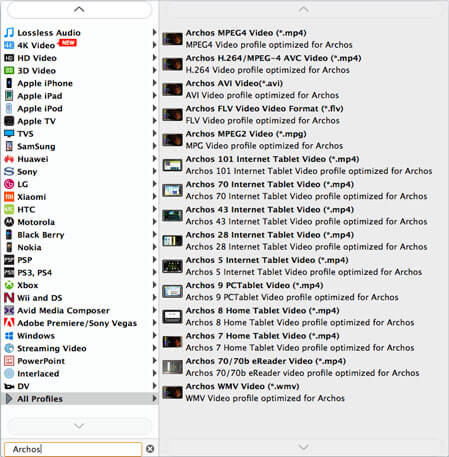Expand the Lossless Audio submenu arrow
This screenshot has height=457, width=449.
(154, 32)
